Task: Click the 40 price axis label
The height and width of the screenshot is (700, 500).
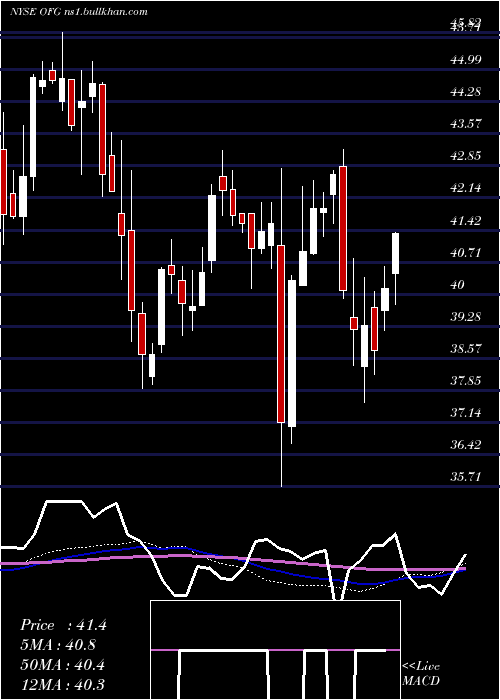Action: 458,284
